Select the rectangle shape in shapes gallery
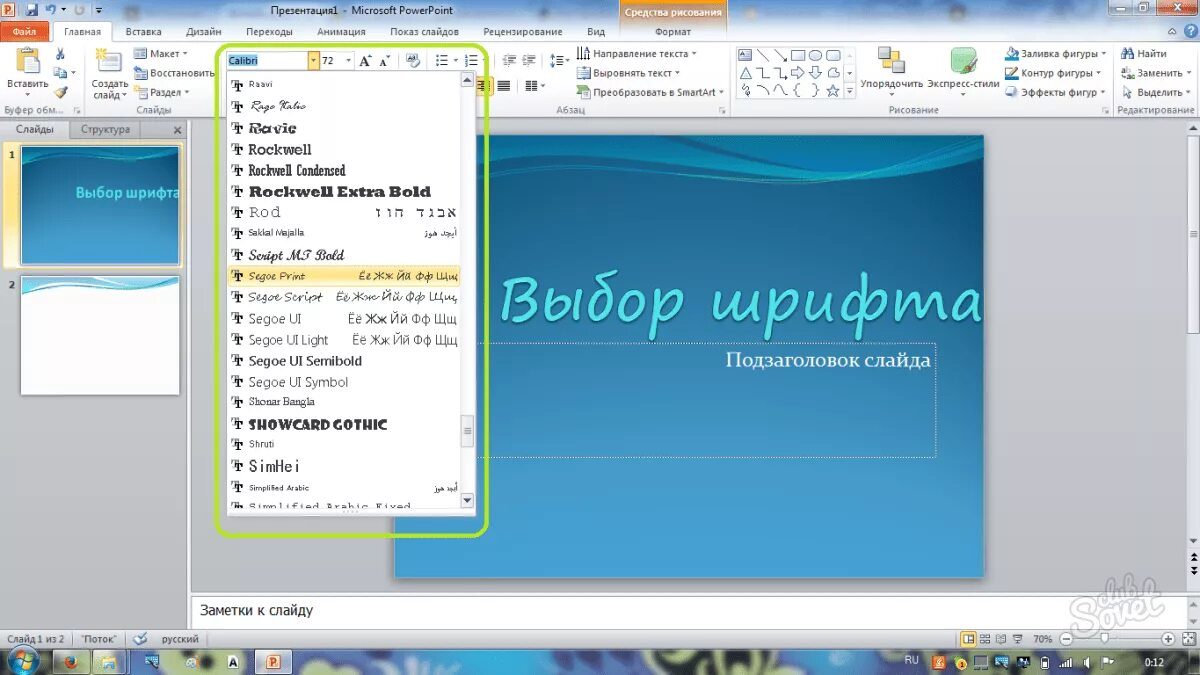 pos(797,55)
